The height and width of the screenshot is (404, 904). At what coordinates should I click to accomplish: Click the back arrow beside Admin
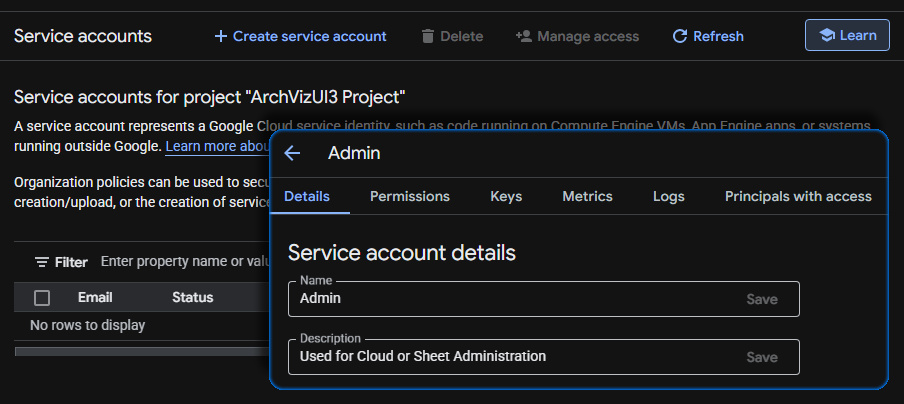click(x=292, y=153)
